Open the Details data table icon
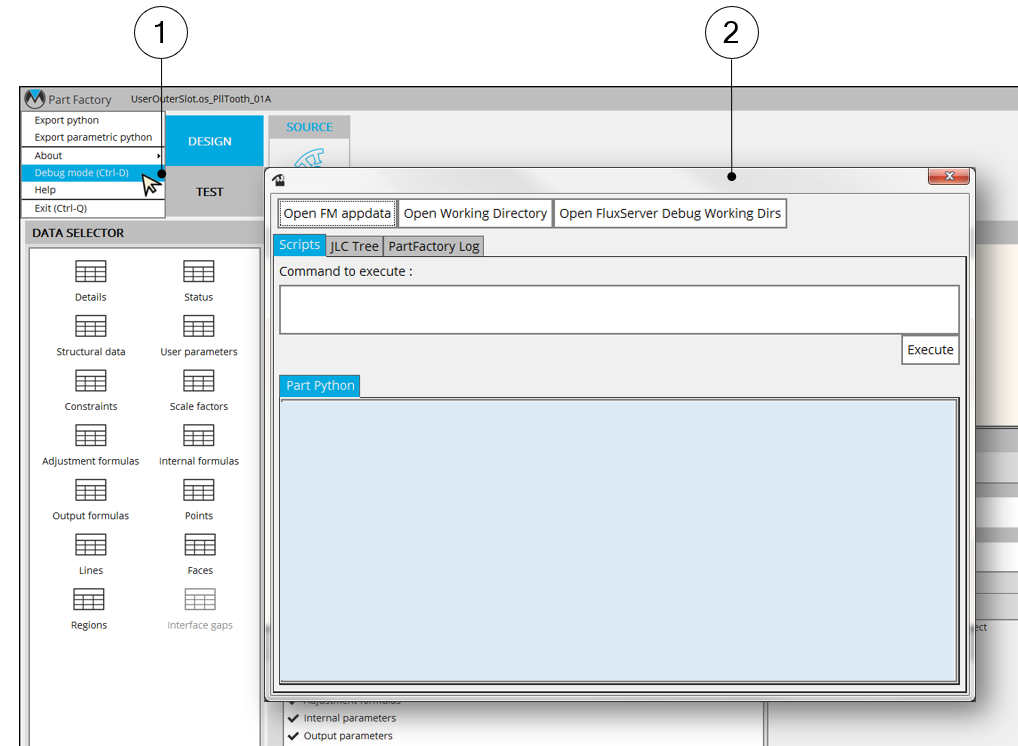This screenshot has width=1018, height=746. click(90, 272)
